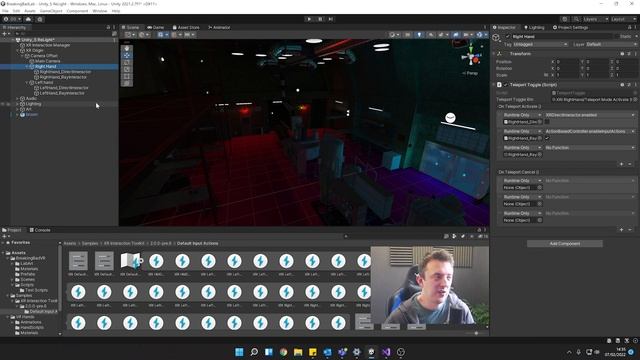Collapse Left Hand in Hierarchy

[27, 82]
